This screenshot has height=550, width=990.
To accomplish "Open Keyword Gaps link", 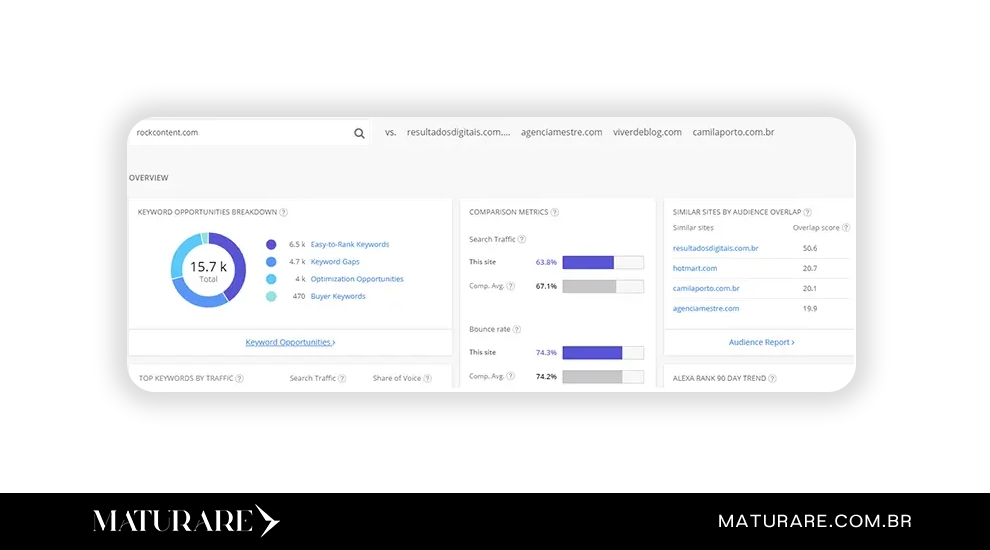I will pyautogui.click(x=335, y=262).
